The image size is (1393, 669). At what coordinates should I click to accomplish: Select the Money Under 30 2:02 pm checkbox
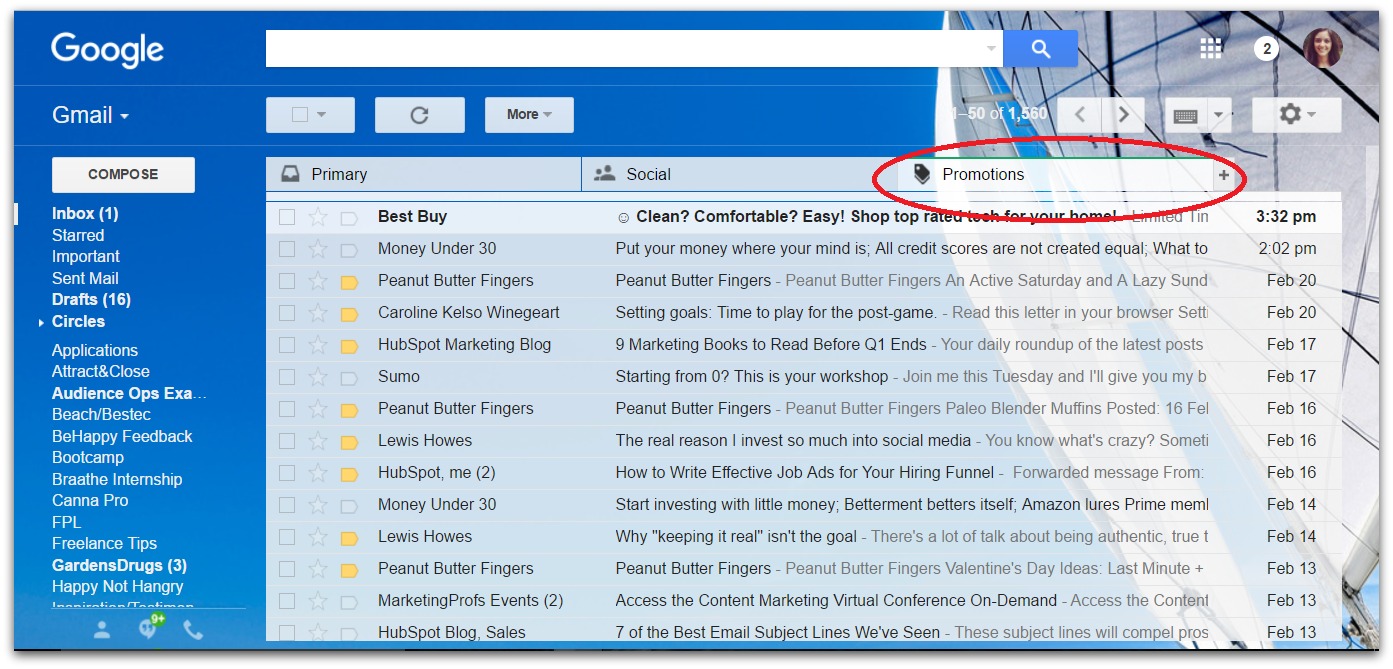pyautogui.click(x=287, y=249)
